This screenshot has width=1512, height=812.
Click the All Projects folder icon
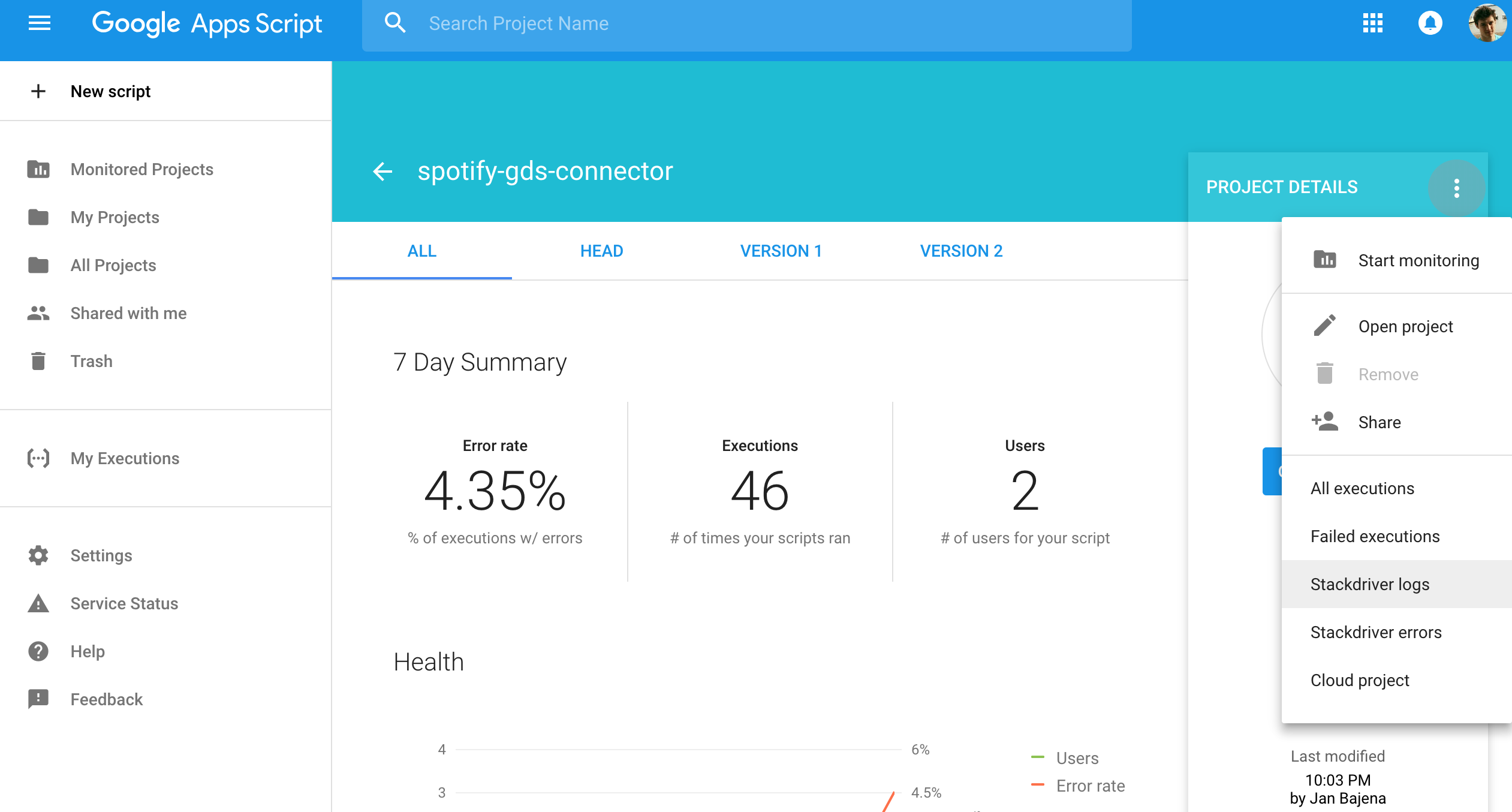click(38, 265)
